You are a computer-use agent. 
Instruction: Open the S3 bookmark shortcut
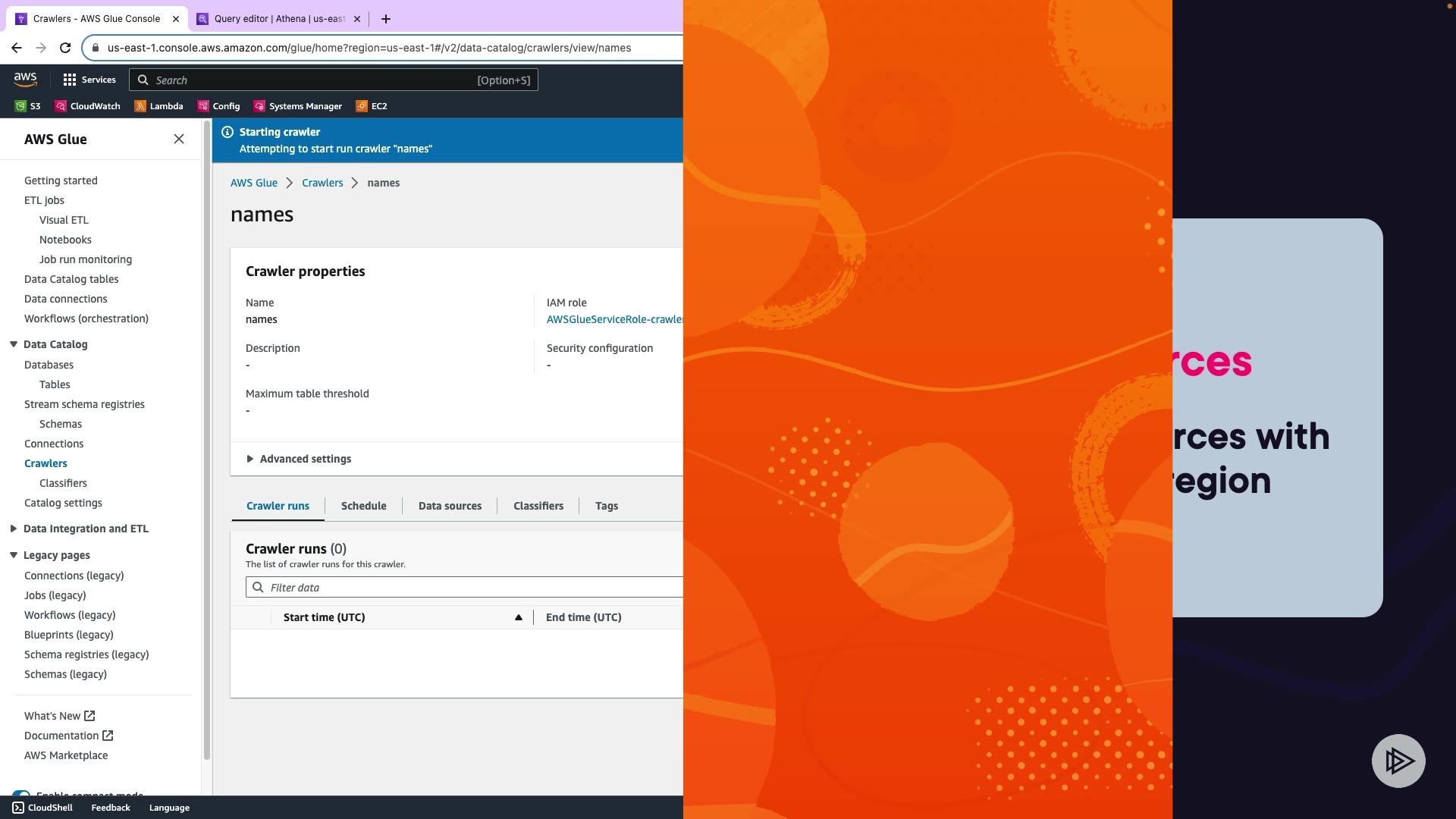(x=28, y=106)
